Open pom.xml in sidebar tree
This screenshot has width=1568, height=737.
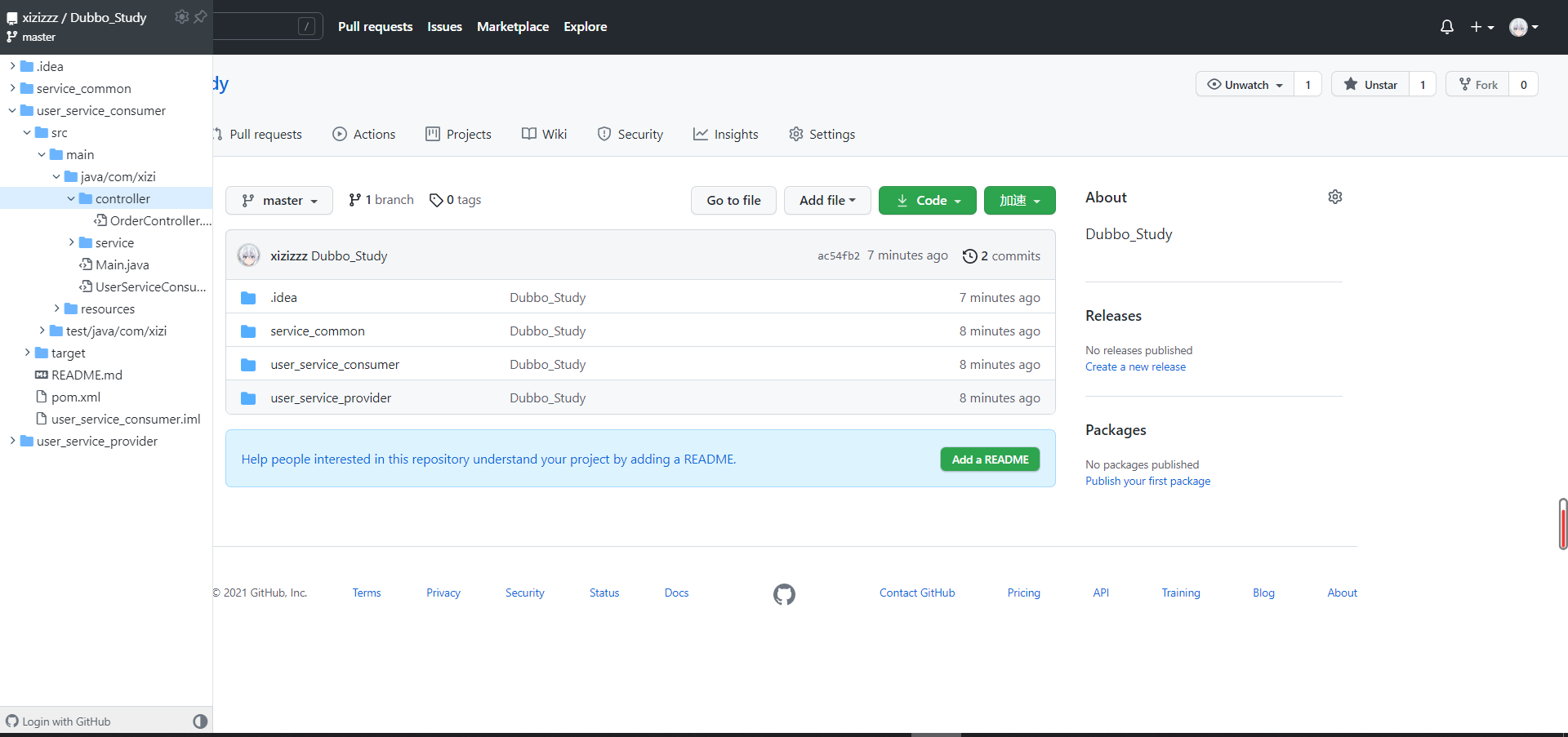(69, 397)
